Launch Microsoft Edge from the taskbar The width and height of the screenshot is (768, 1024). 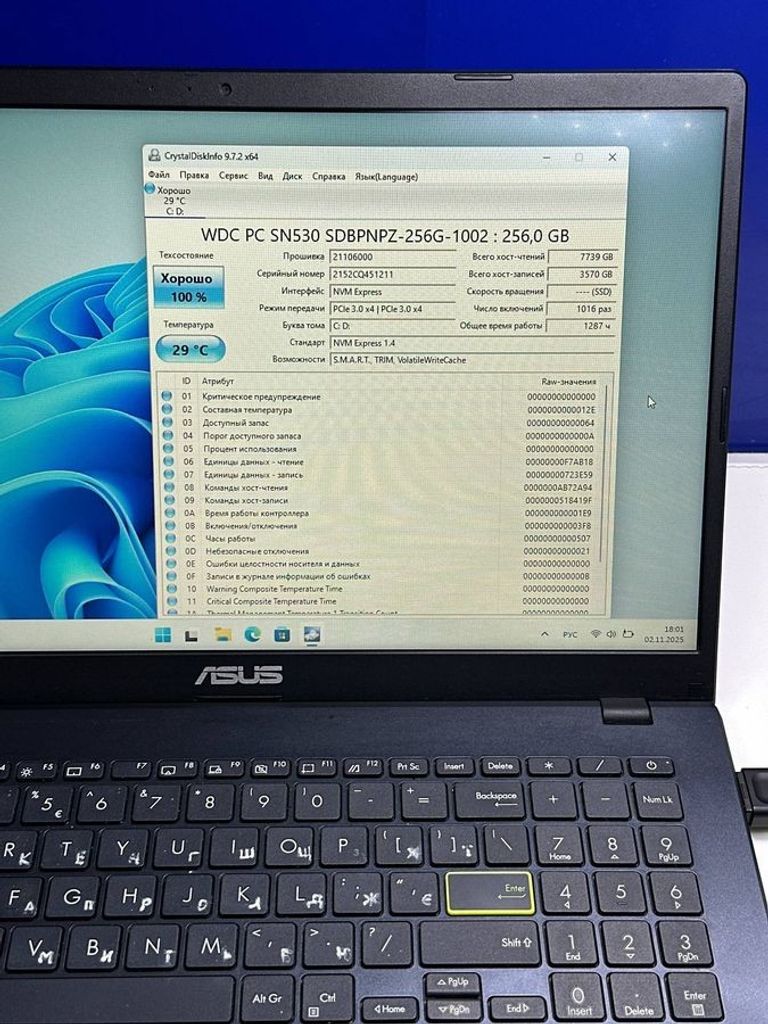tap(252, 634)
